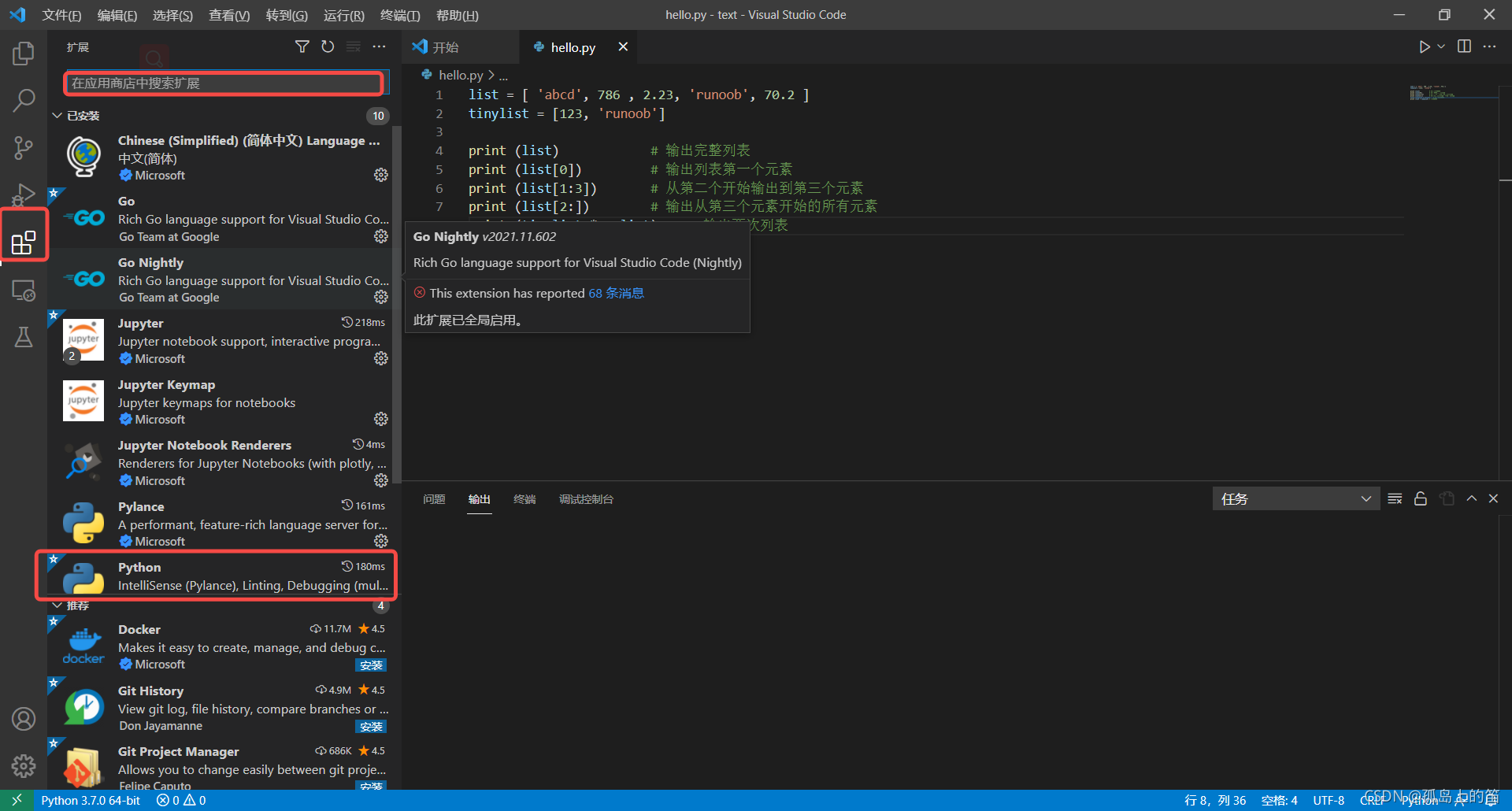Select the Pylance extension entry
Image resolution: width=1512 pixels, height=811 pixels.
(220, 524)
